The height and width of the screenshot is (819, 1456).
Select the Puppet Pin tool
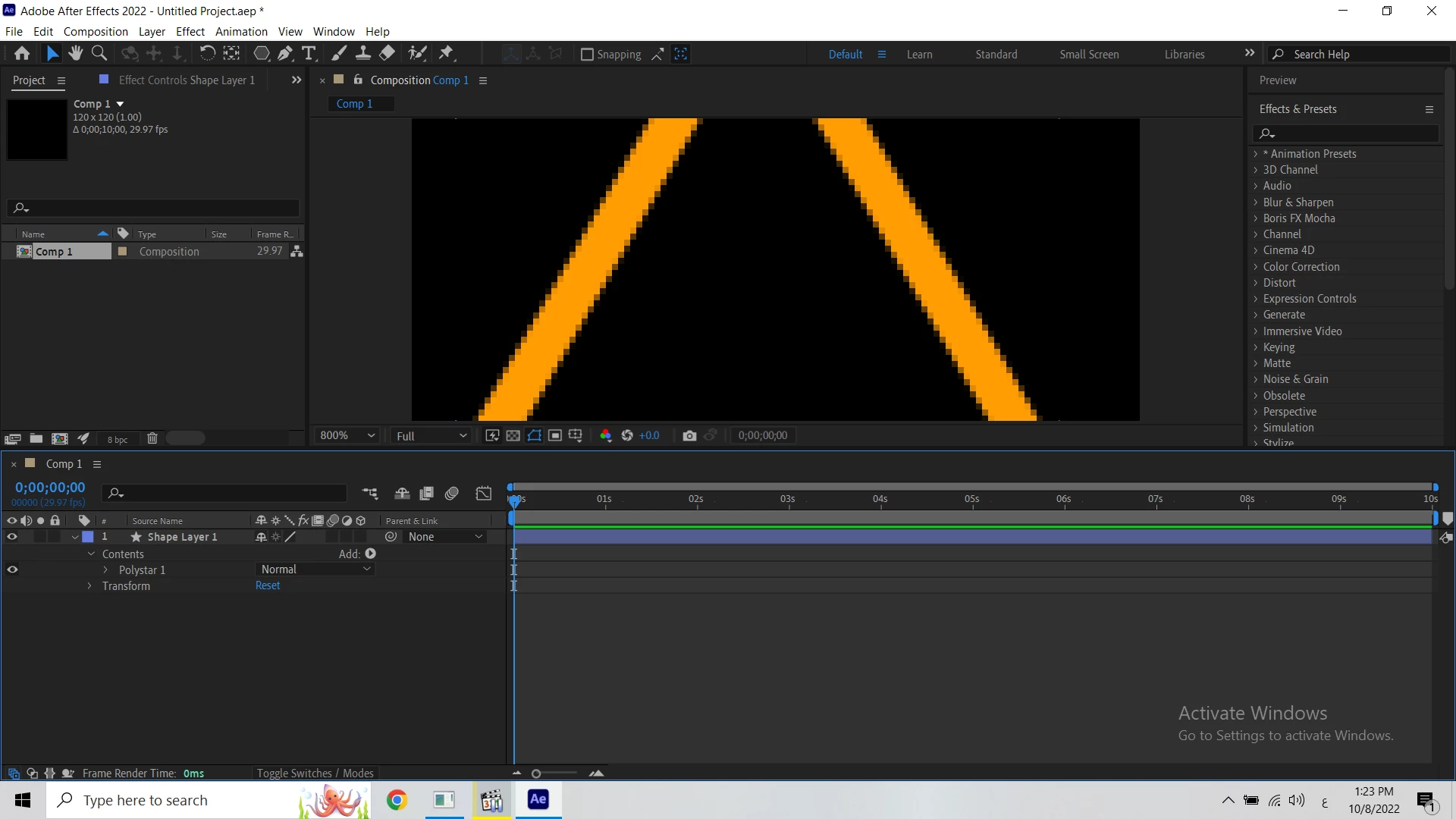tap(447, 53)
